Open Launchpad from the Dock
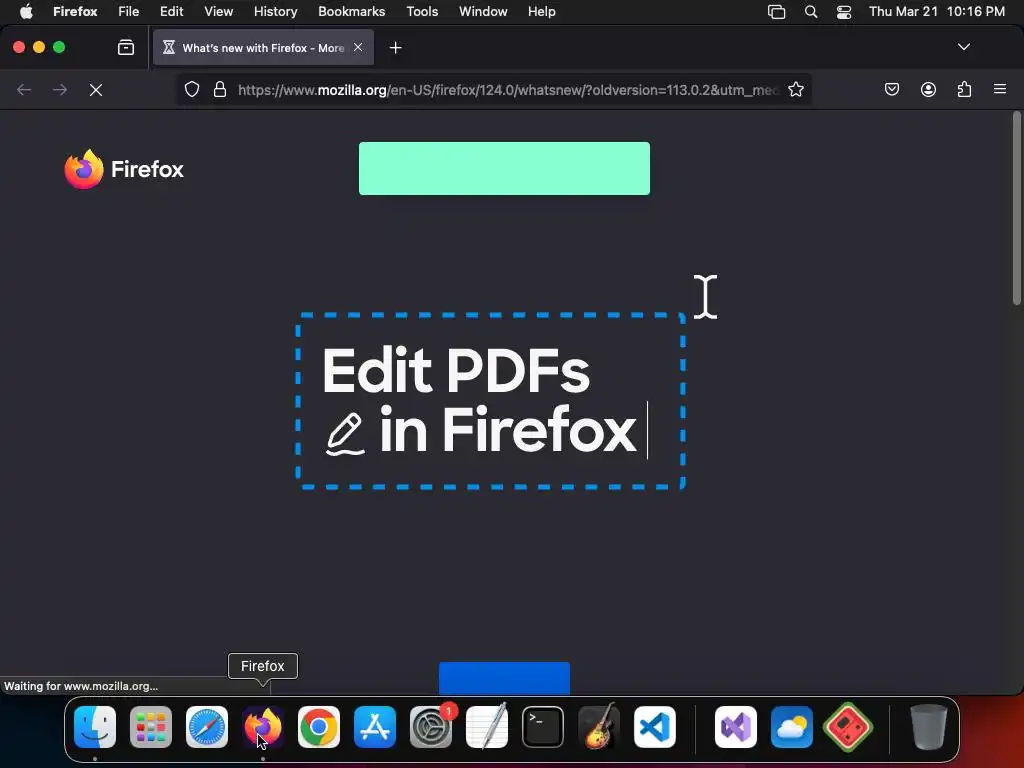Viewport: 1024px width, 768px height. click(x=151, y=727)
